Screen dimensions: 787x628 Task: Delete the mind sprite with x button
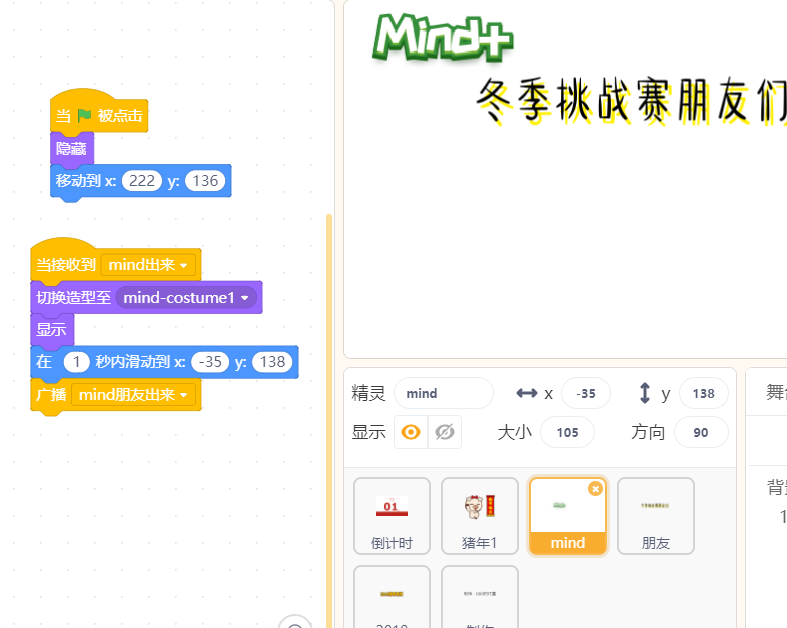[x=595, y=488]
